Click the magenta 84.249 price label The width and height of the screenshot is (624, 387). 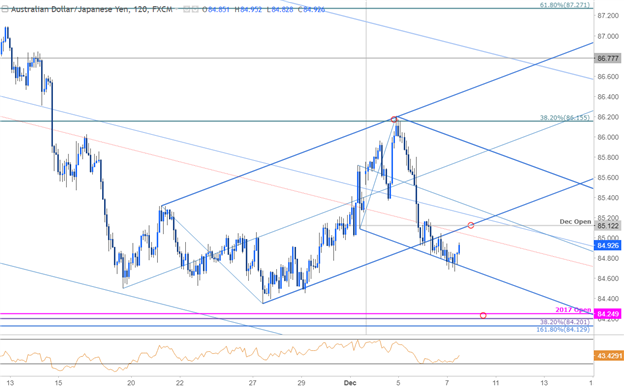point(608,314)
